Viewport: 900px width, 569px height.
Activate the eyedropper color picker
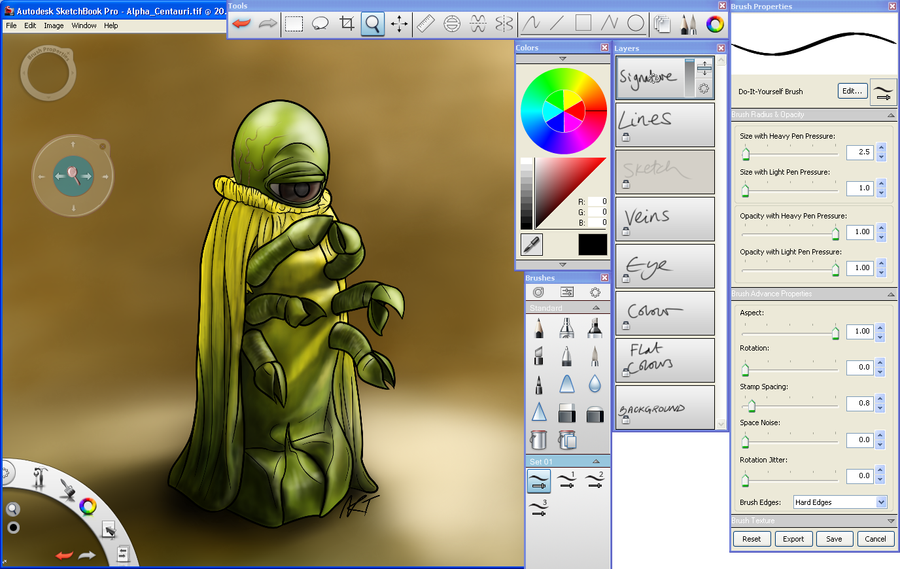click(532, 245)
